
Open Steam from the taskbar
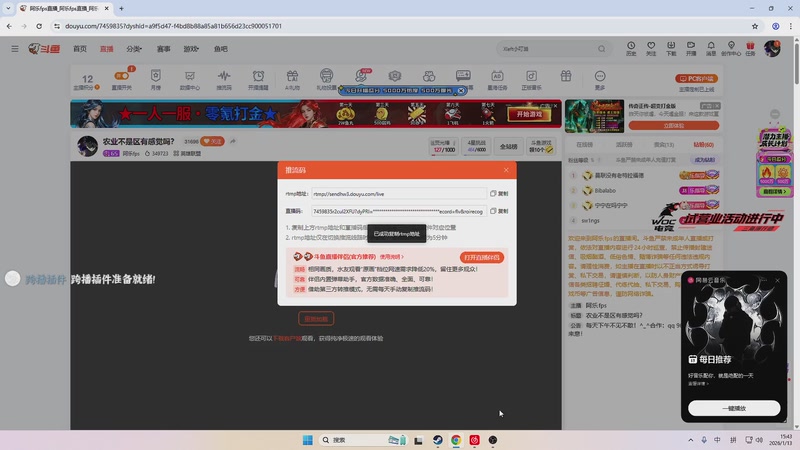pyautogui.click(x=438, y=440)
